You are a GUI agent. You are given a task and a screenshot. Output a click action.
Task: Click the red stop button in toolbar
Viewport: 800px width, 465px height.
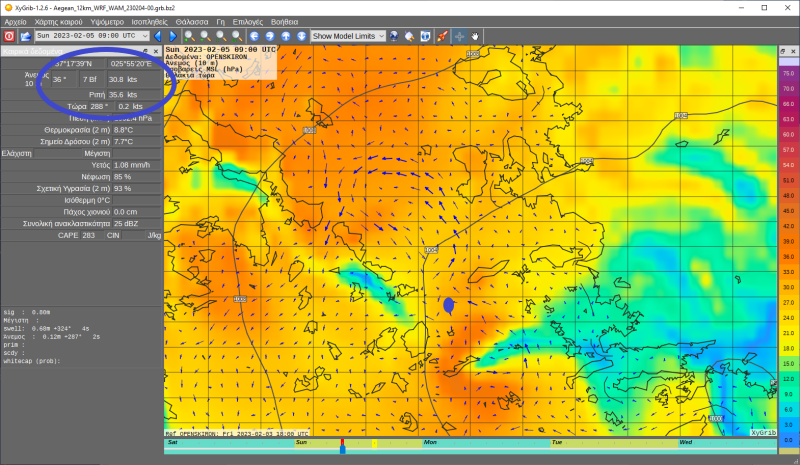8,36
